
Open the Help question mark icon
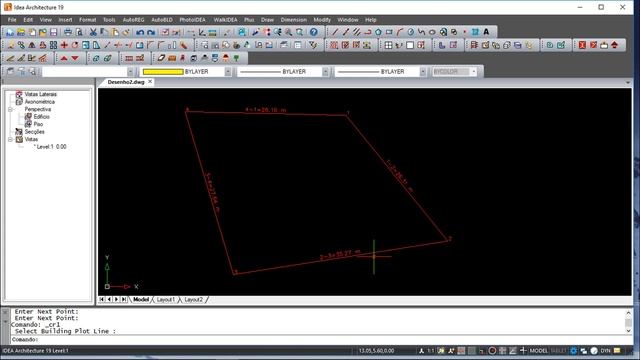point(313,32)
